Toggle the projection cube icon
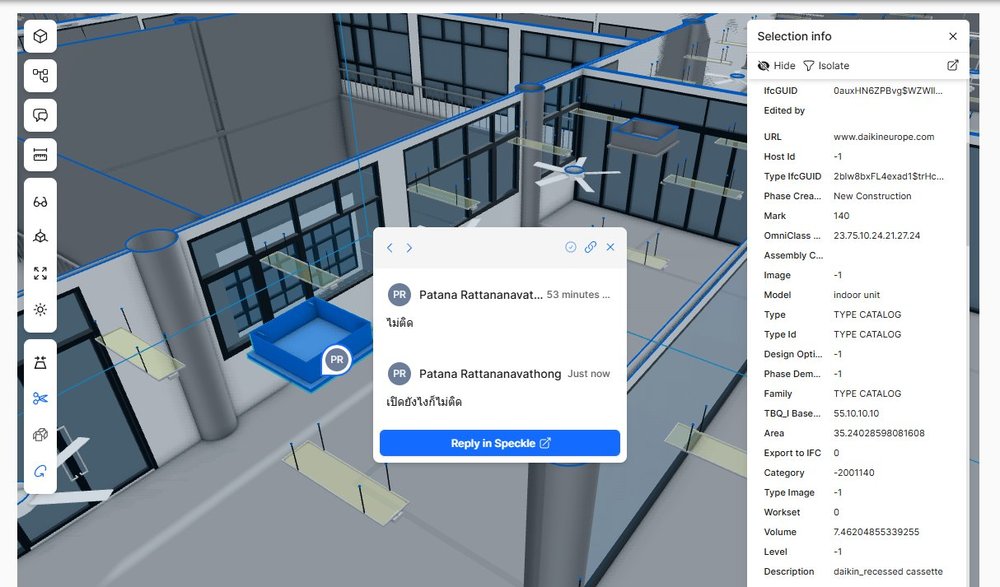Screen dimensions: 1000x587 [x=40, y=237]
